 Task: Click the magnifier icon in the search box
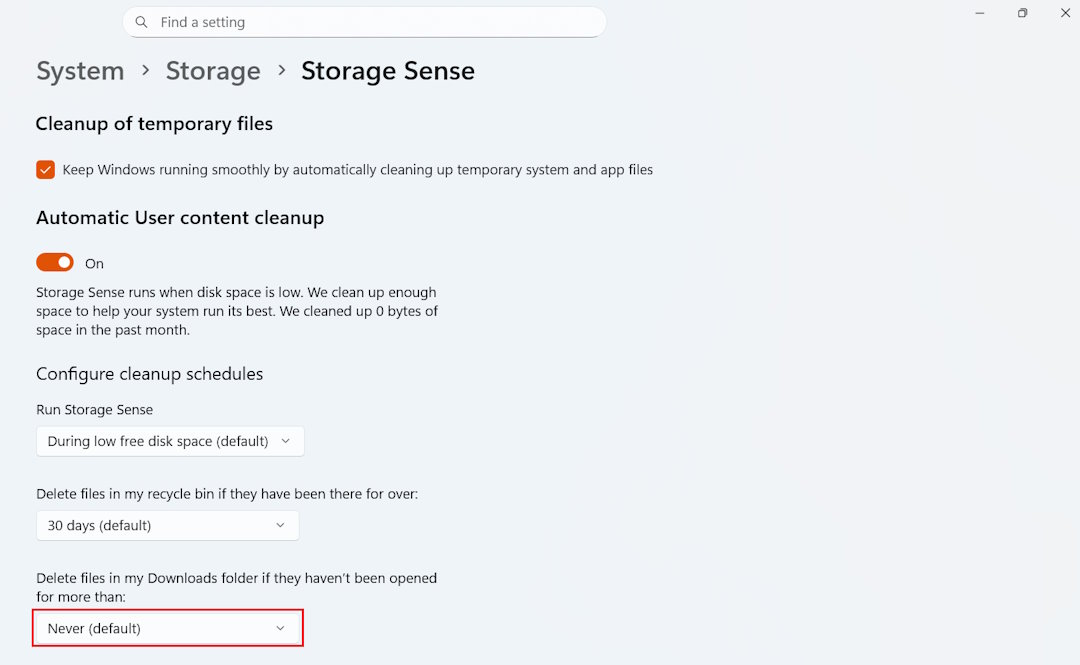coord(142,22)
